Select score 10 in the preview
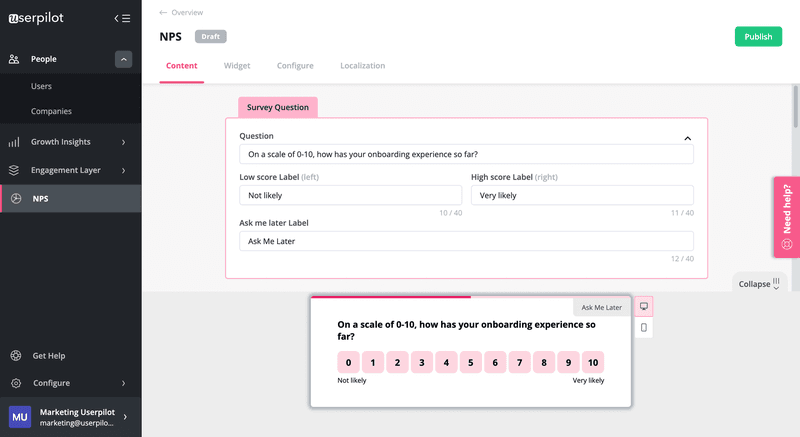This screenshot has width=800, height=437. click(593, 363)
